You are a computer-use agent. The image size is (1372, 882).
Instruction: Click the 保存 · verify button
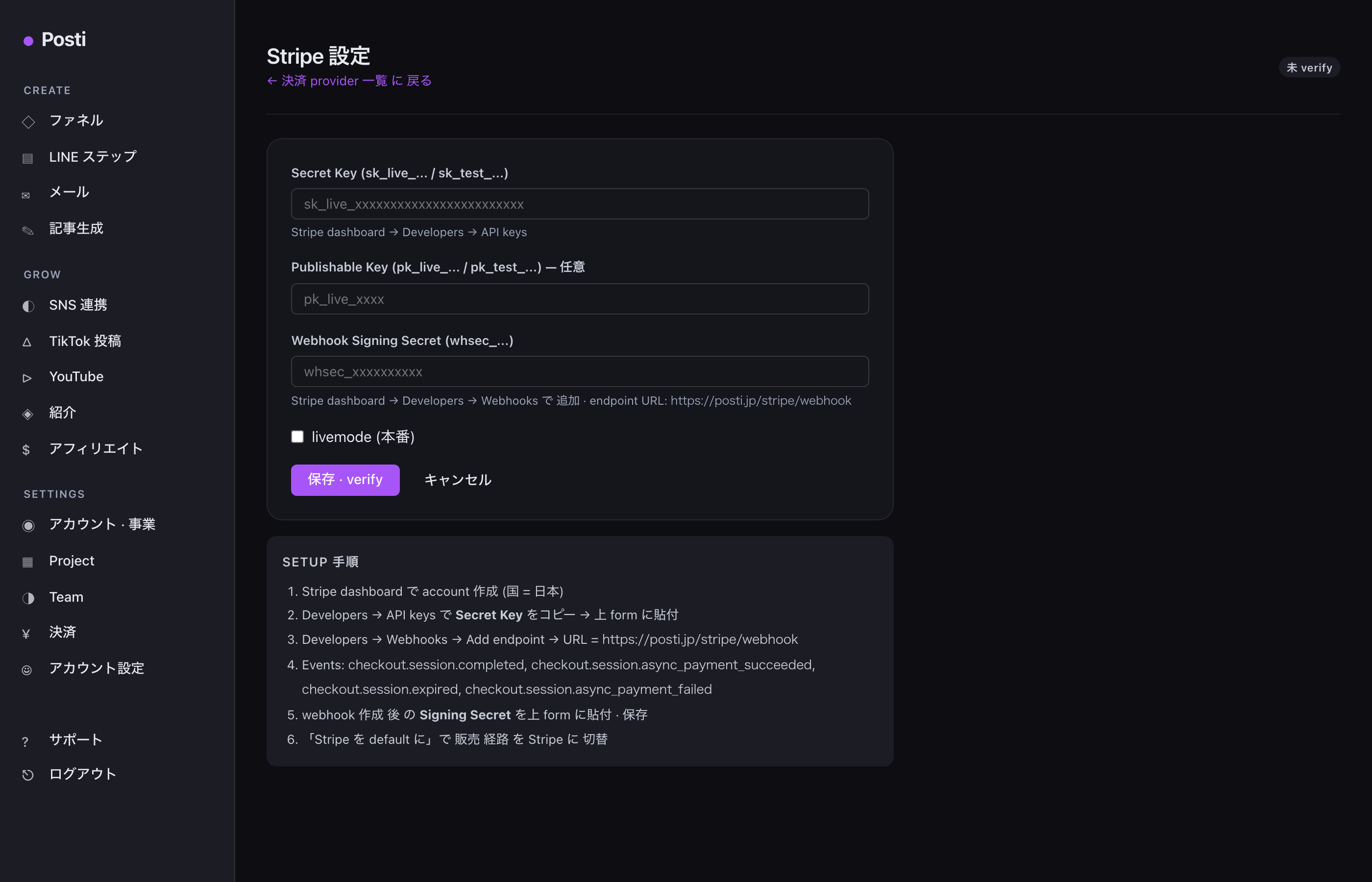345,479
